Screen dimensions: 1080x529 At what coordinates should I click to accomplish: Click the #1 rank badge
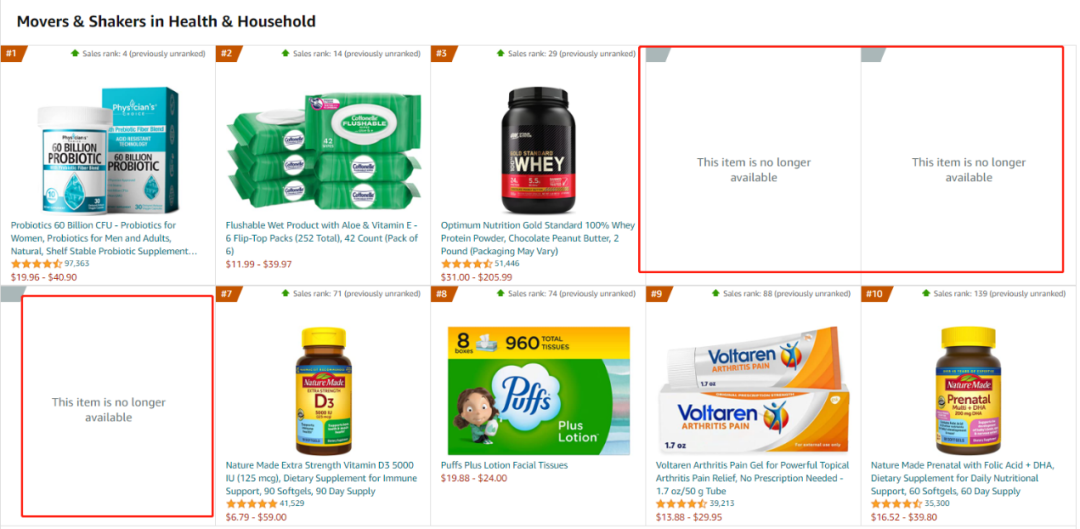pyautogui.click(x=12, y=53)
